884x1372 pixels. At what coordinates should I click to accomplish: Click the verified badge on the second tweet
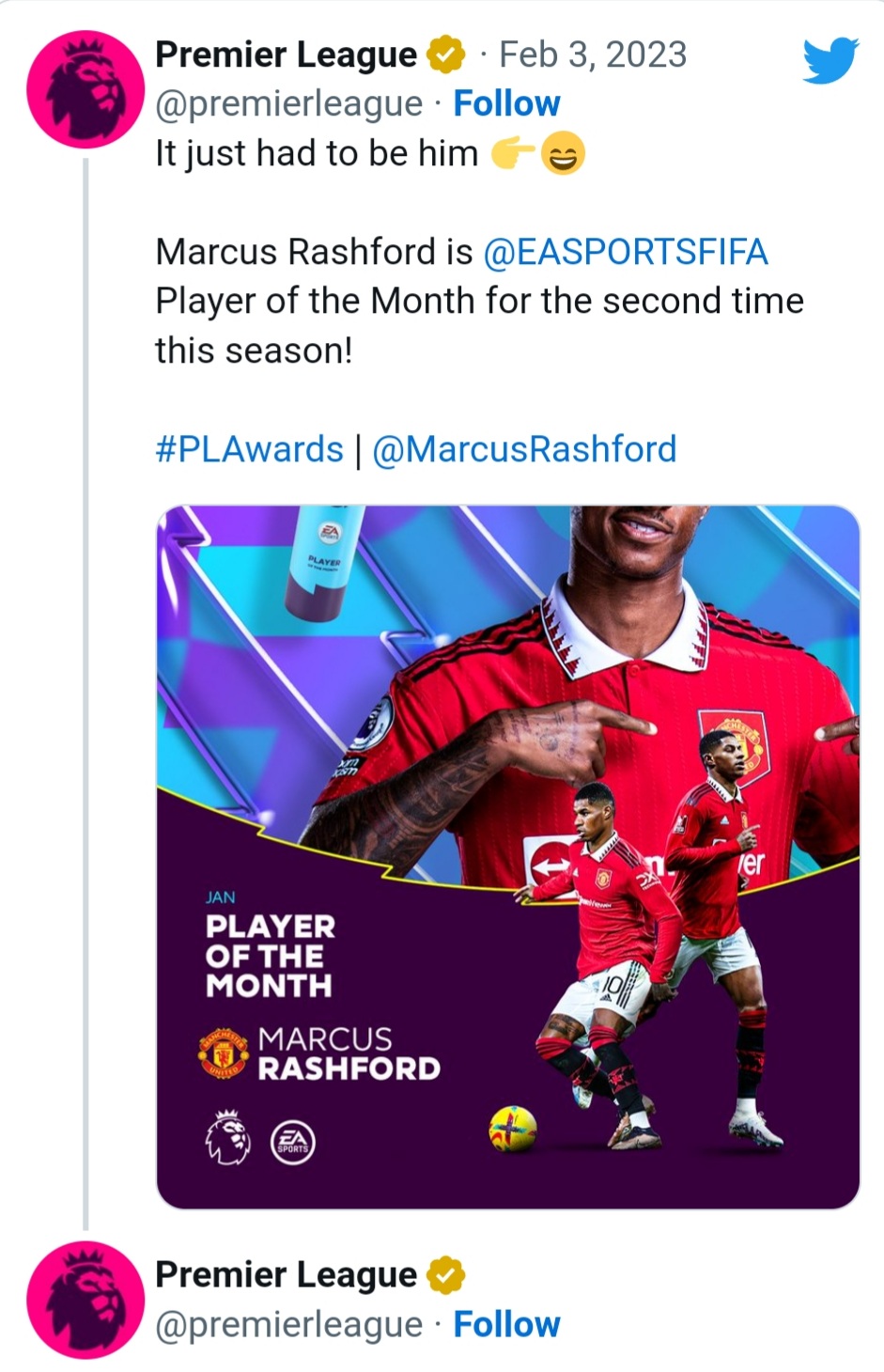[x=446, y=1275]
